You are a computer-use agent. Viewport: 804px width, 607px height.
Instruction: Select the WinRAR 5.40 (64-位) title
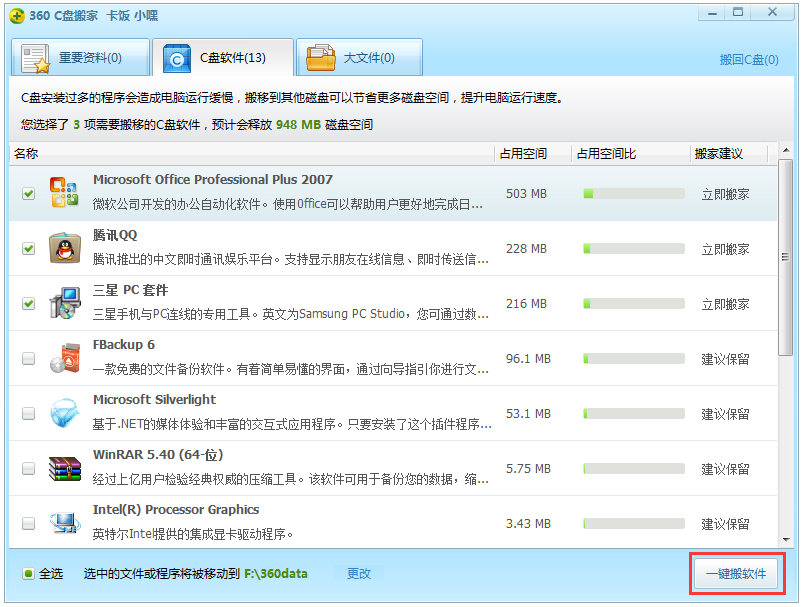pyautogui.click(x=158, y=455)
